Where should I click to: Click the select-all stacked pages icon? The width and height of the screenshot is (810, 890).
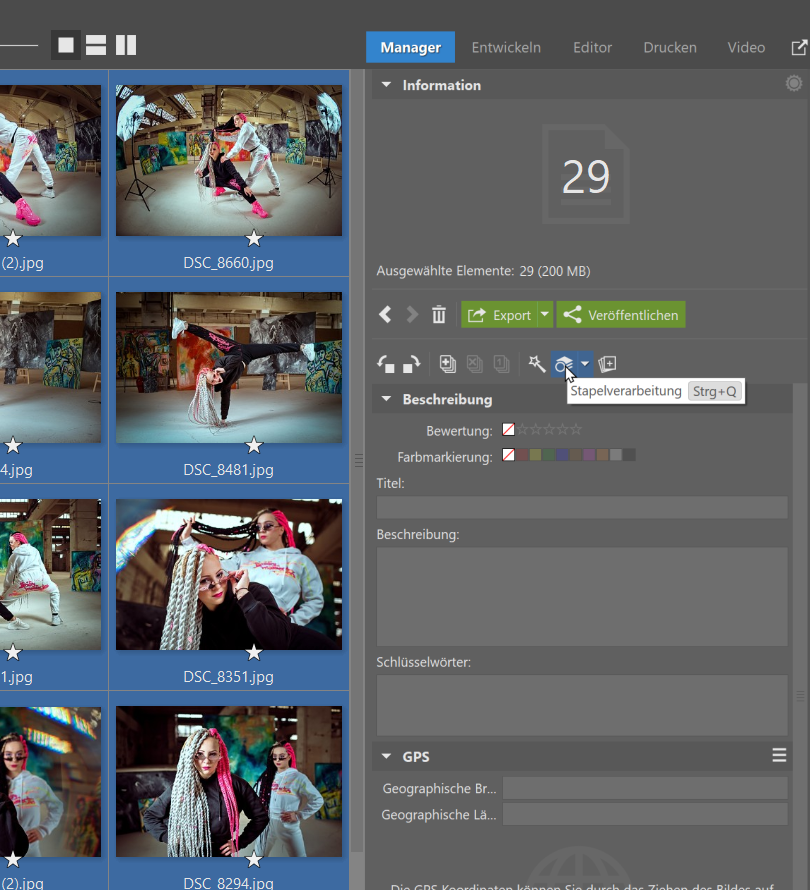(448, 365)
